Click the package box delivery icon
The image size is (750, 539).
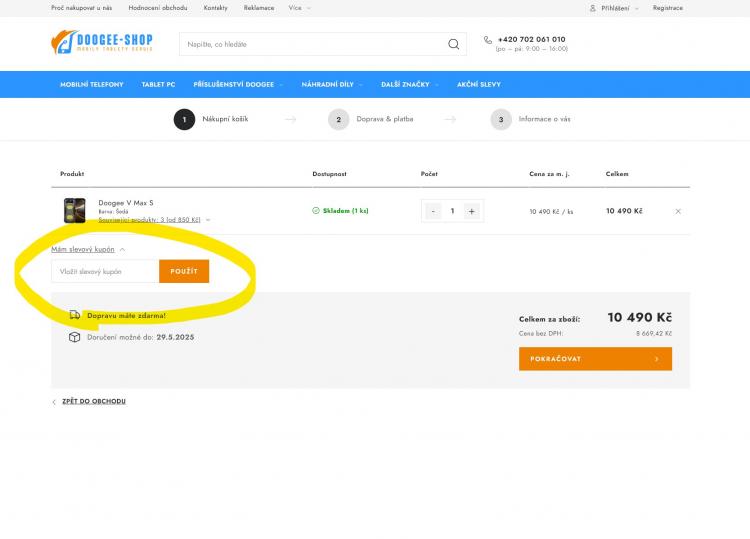[75, 337]
